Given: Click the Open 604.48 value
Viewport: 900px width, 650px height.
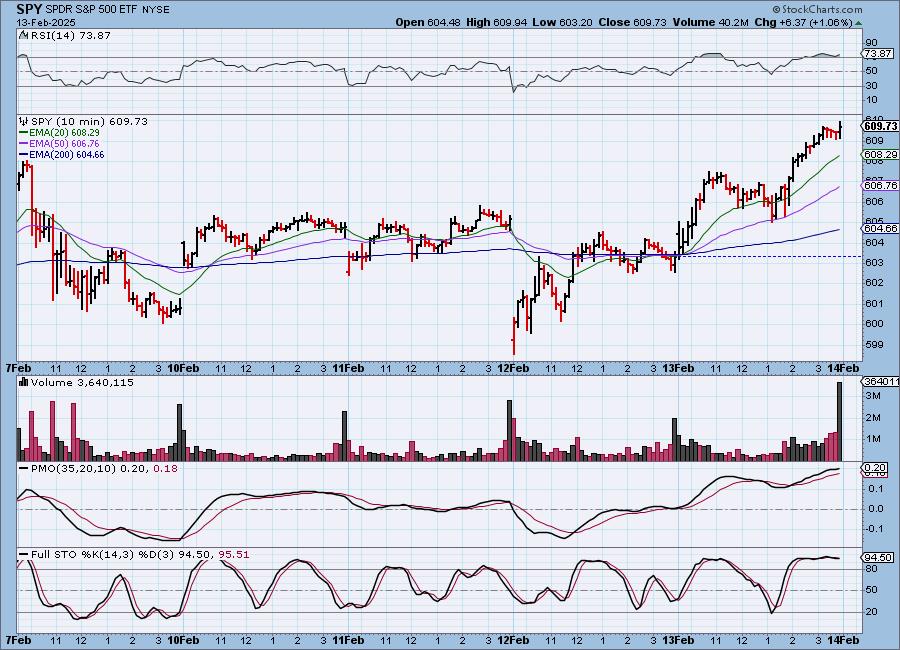Looking at the screenshot, I should coord(428,22).
